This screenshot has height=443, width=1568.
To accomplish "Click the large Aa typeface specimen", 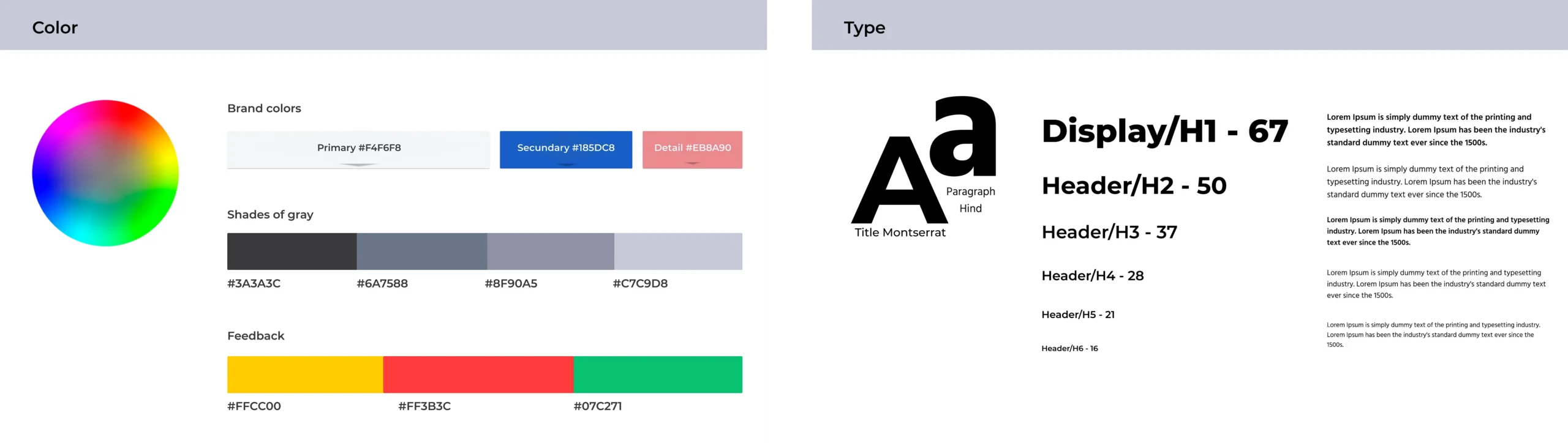I will 924,160.
